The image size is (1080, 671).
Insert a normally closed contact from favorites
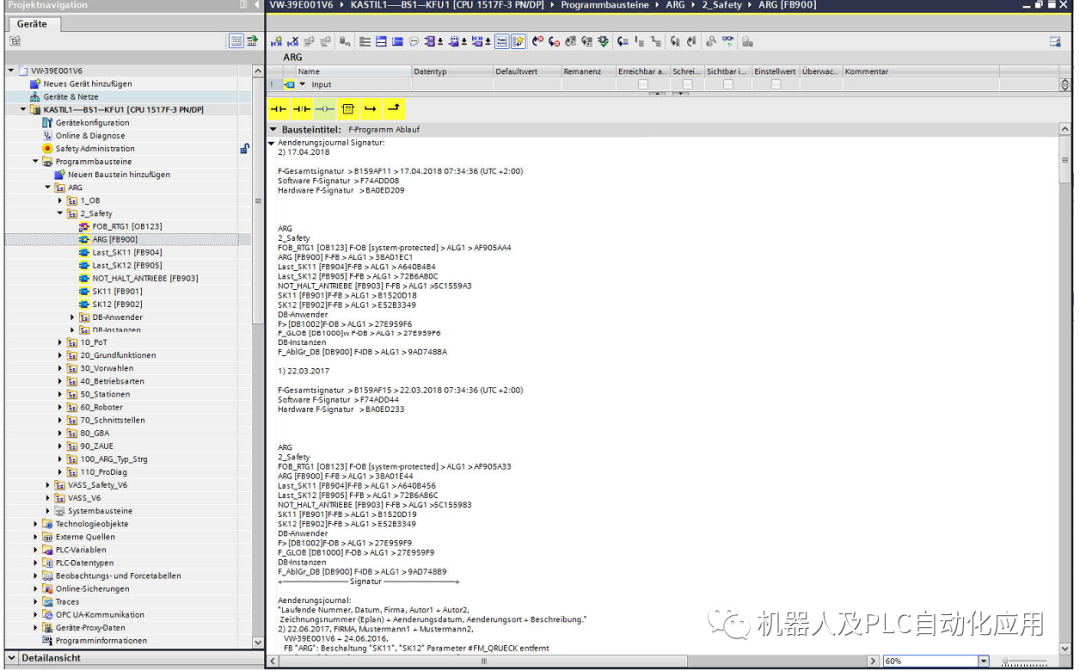point(302,108)
